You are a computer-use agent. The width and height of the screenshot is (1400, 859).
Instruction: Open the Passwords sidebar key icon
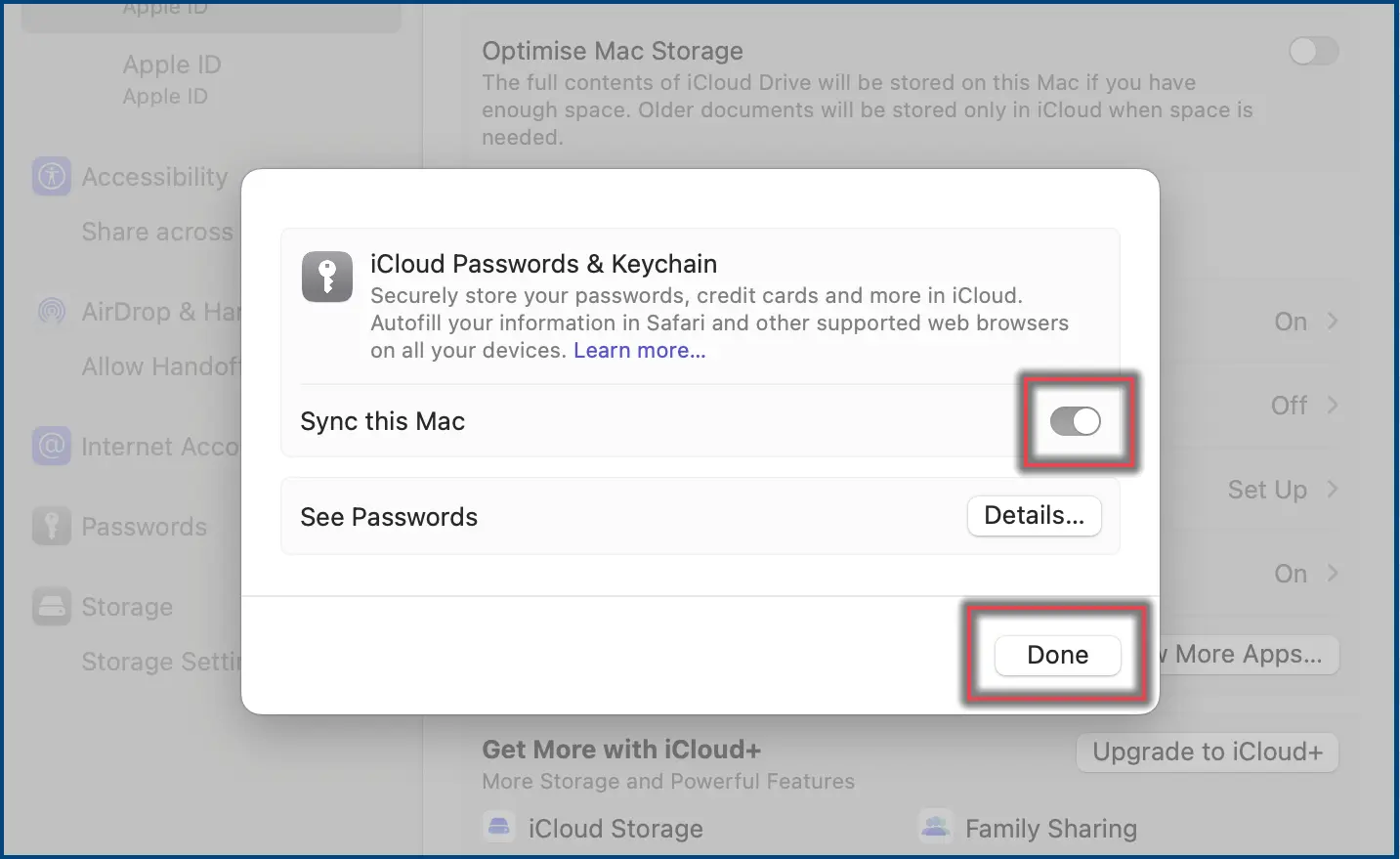coord(52,527)
